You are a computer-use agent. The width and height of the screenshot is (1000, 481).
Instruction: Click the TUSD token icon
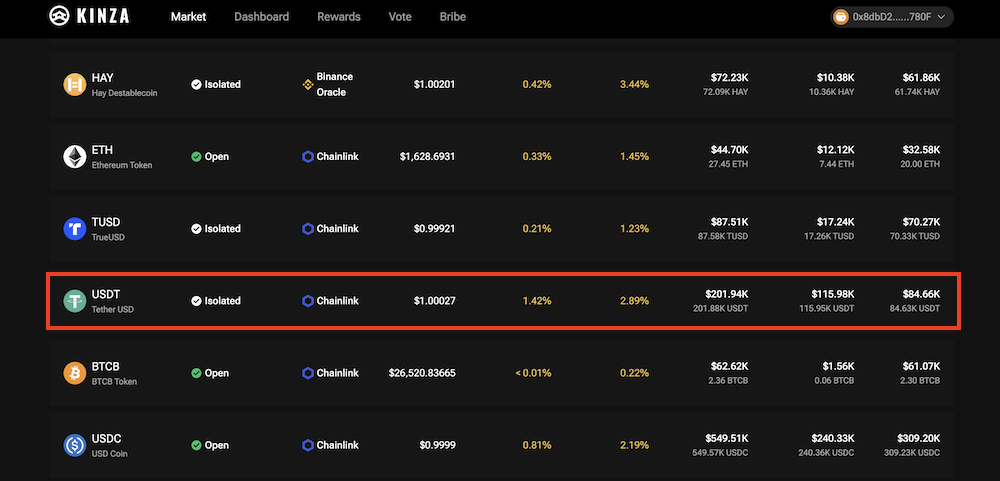75,228
